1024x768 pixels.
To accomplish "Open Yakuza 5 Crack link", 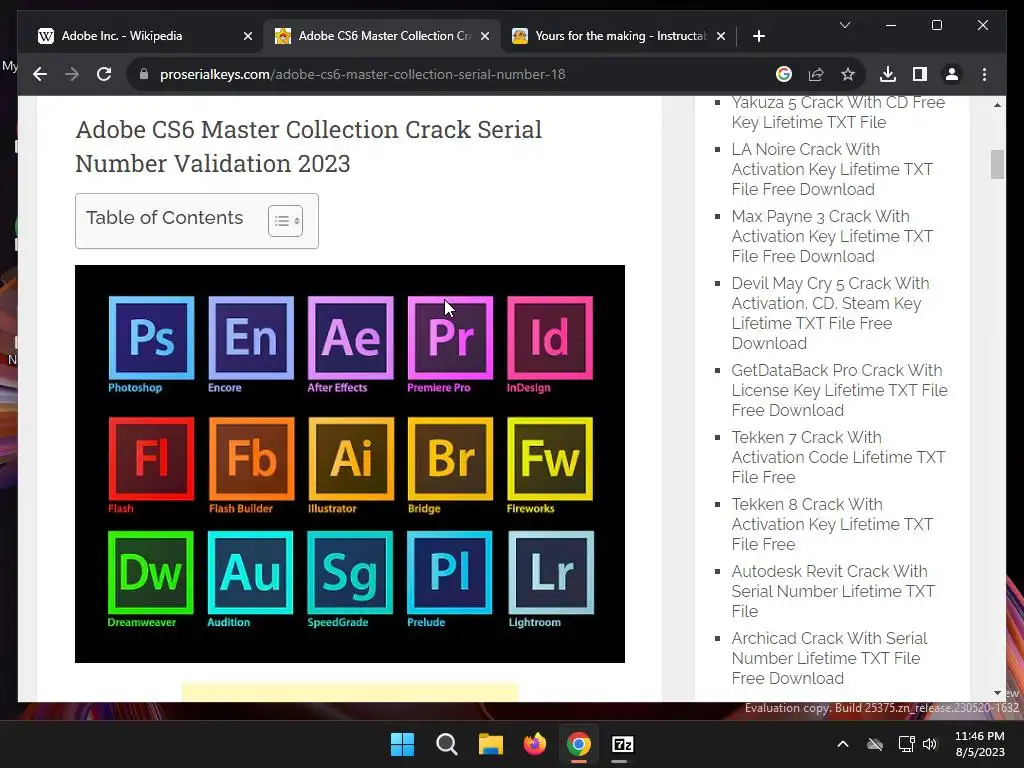I will [x=838, y=112].
